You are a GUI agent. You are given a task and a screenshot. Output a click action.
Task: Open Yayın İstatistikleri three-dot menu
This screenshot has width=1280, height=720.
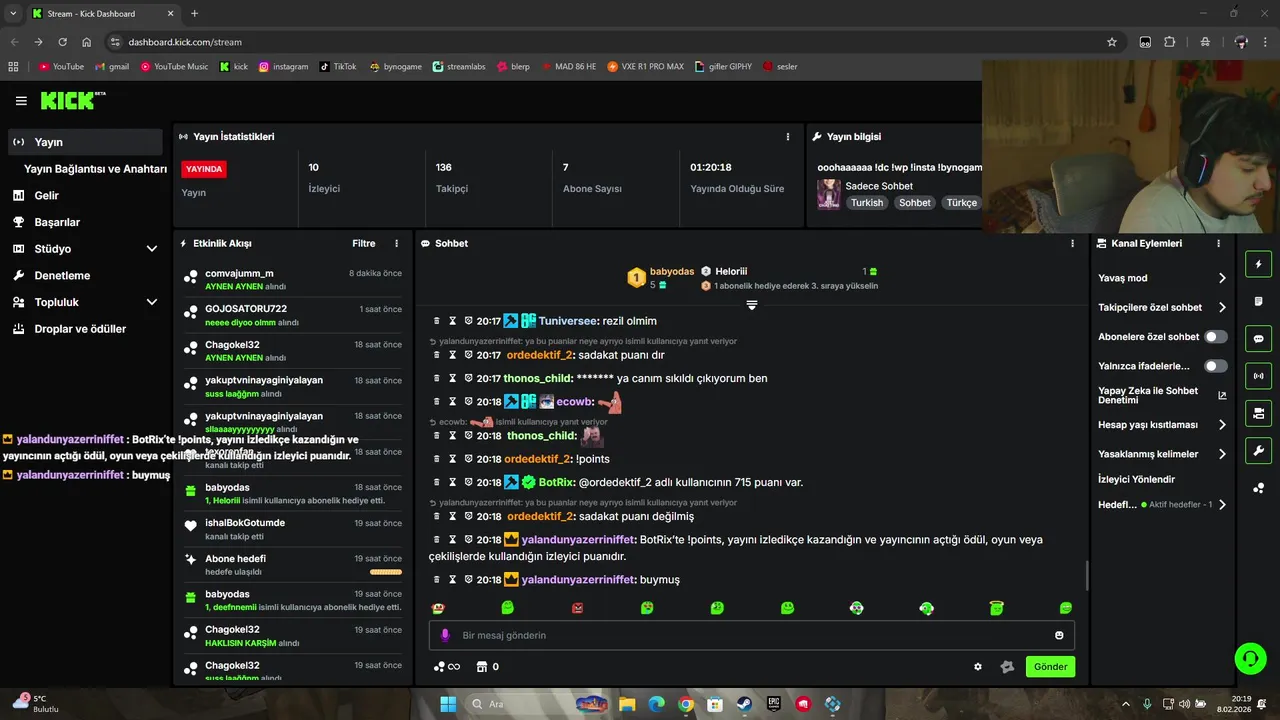tap(788, 137)
